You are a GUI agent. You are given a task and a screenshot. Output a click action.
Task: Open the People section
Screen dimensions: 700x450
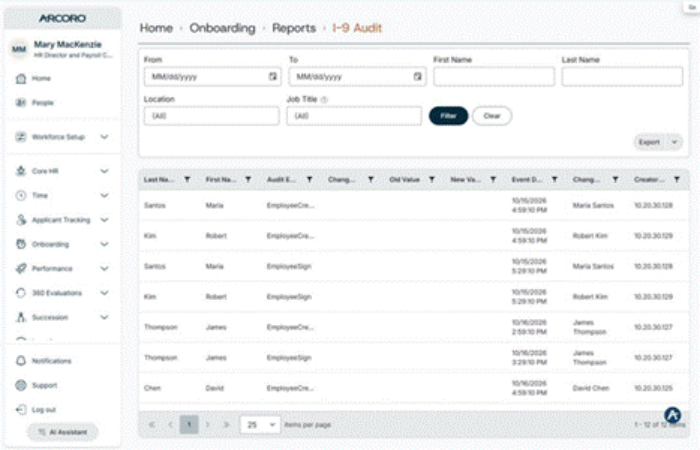[42, 103]
